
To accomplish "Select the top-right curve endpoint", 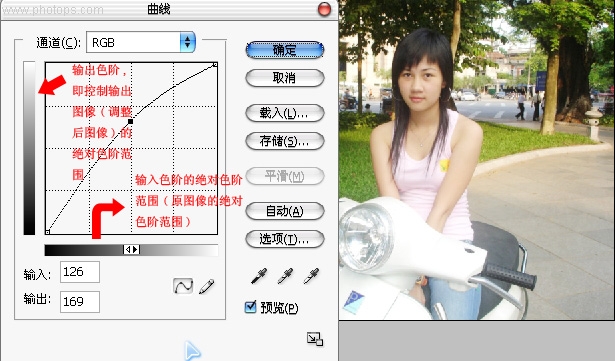I will [x=215, y=64].
